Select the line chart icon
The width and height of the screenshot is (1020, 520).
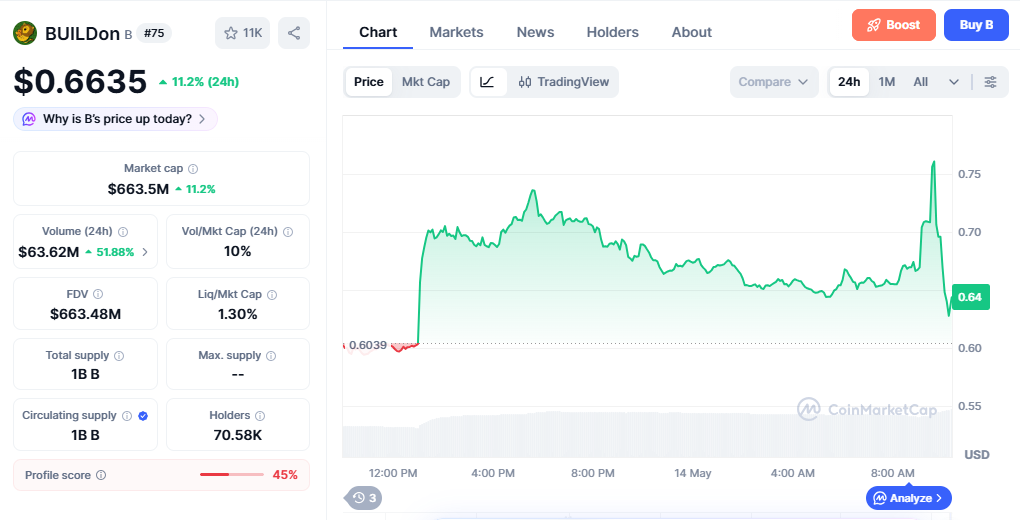(488, 82)
